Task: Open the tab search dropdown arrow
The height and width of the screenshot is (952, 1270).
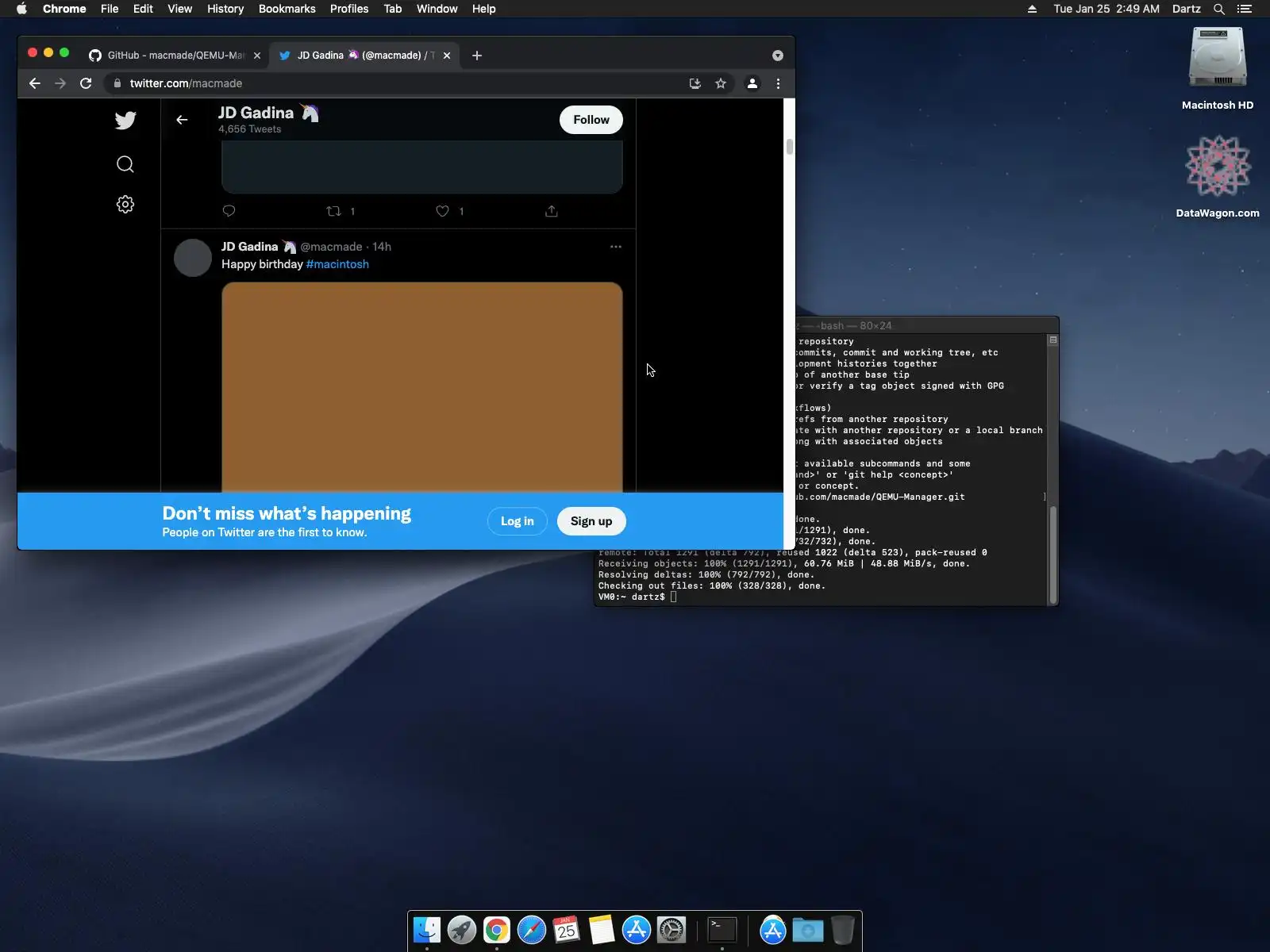Action: pyautogui.click(x=778, y=56)
